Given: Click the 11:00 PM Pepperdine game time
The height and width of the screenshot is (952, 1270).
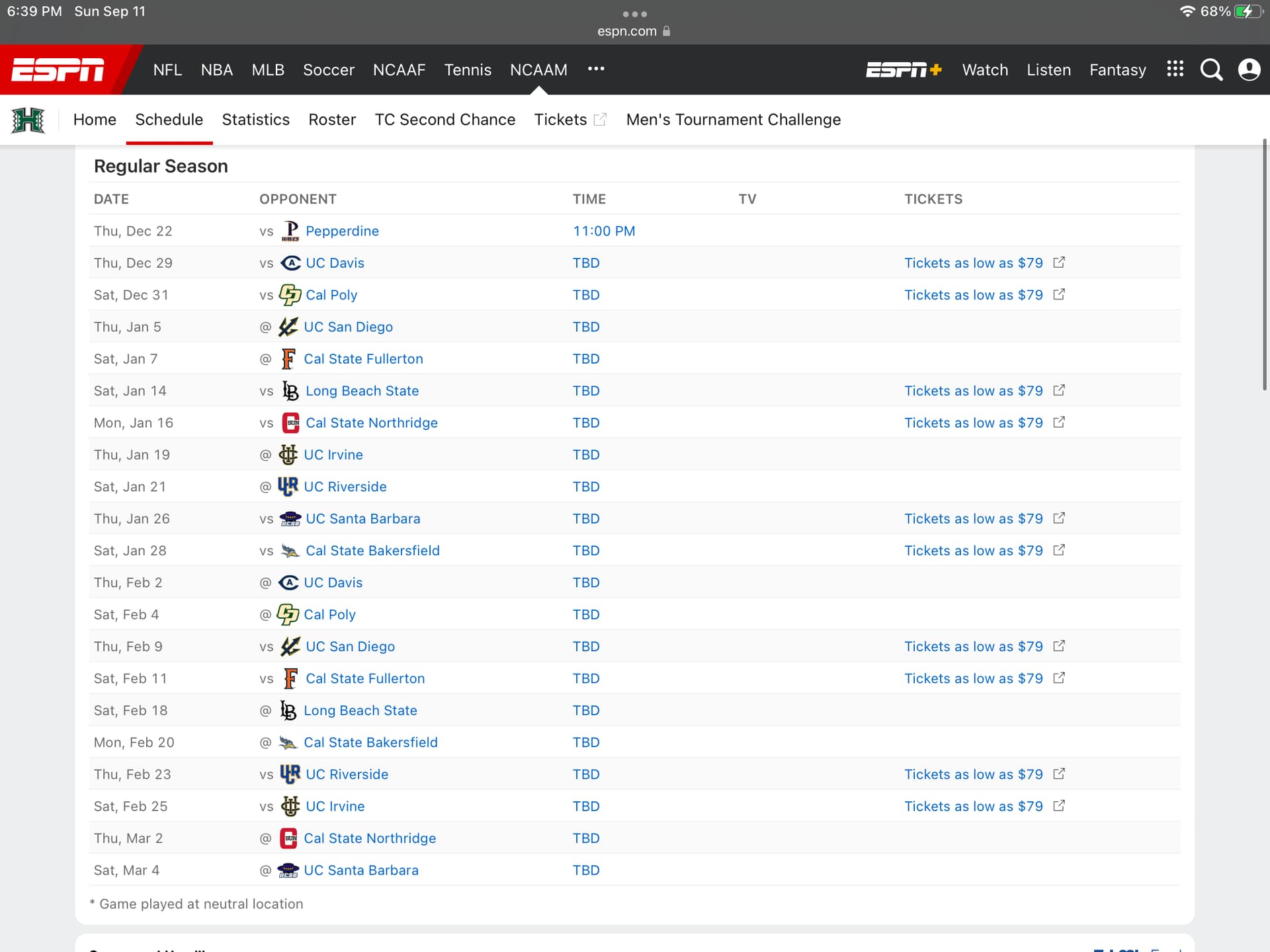Looking at the screenshot, I should pos(603,231).
